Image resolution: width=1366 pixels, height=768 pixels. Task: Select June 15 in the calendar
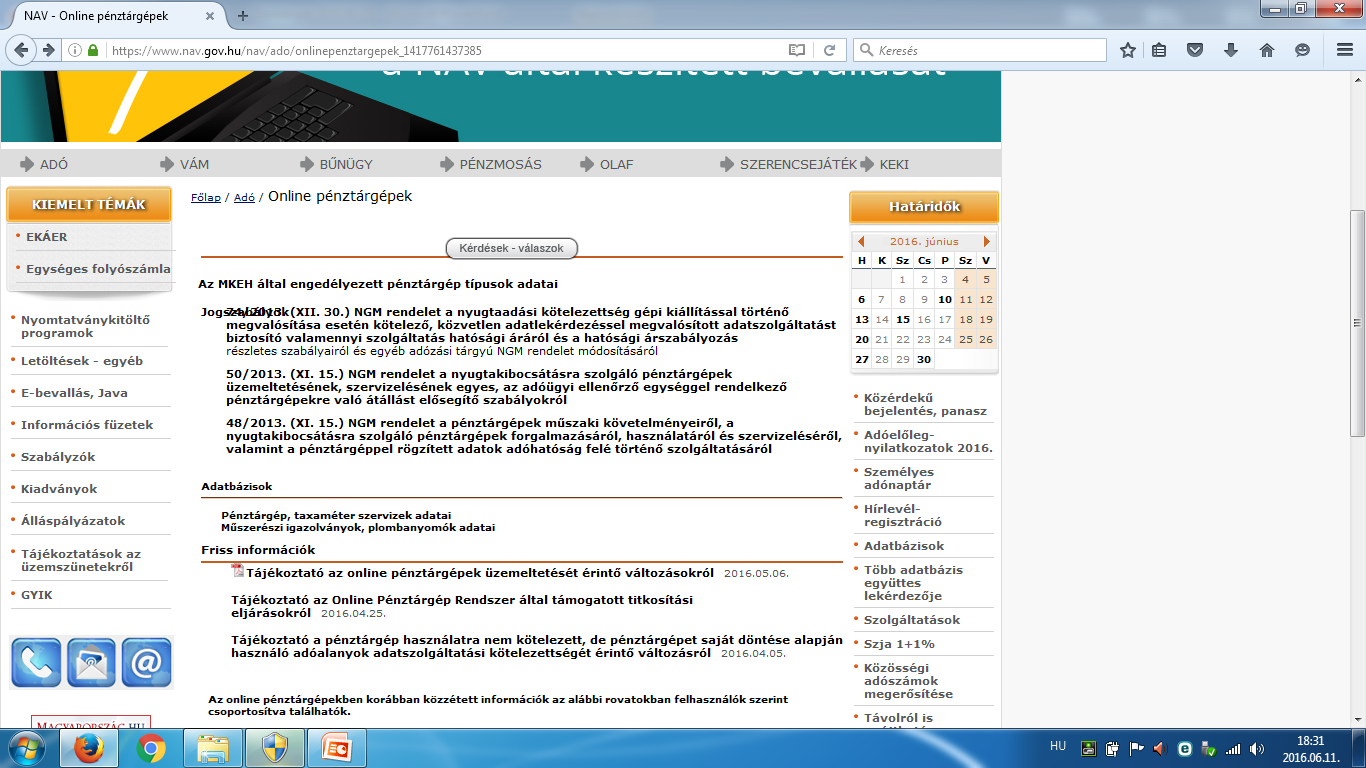coord(903,319)
